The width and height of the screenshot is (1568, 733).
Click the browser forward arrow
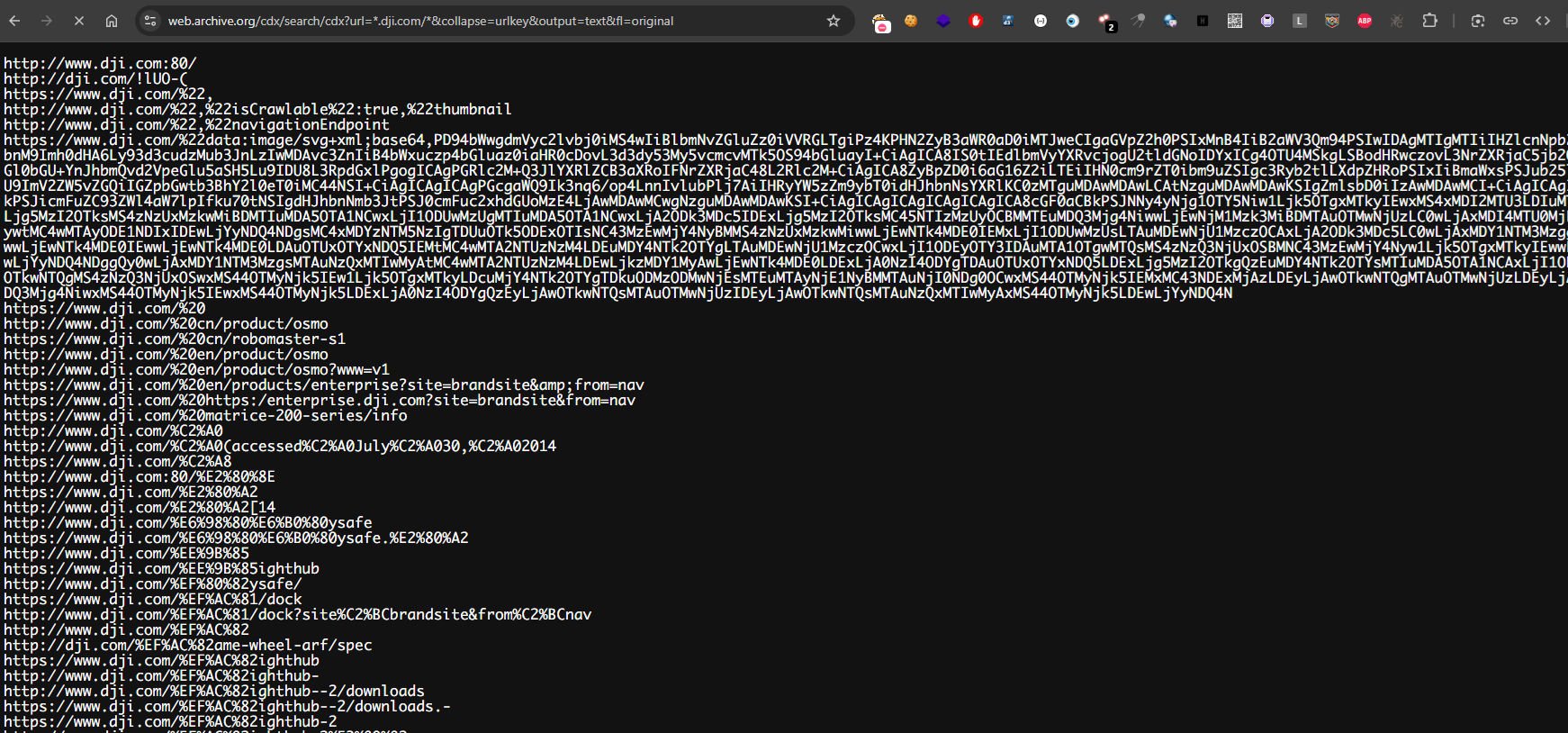pyautogui.click(x=47, y=21)
